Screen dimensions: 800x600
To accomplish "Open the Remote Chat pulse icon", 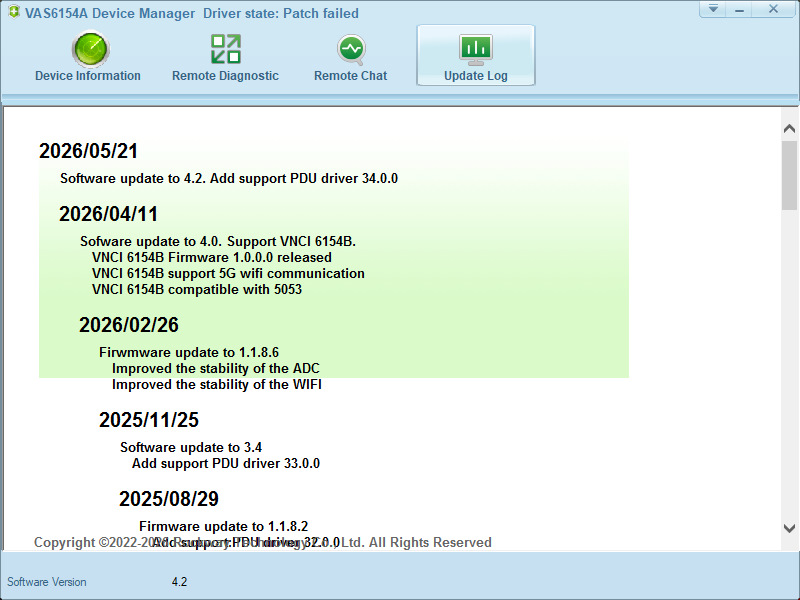I will pyautogui.click(x=351, y=49).
